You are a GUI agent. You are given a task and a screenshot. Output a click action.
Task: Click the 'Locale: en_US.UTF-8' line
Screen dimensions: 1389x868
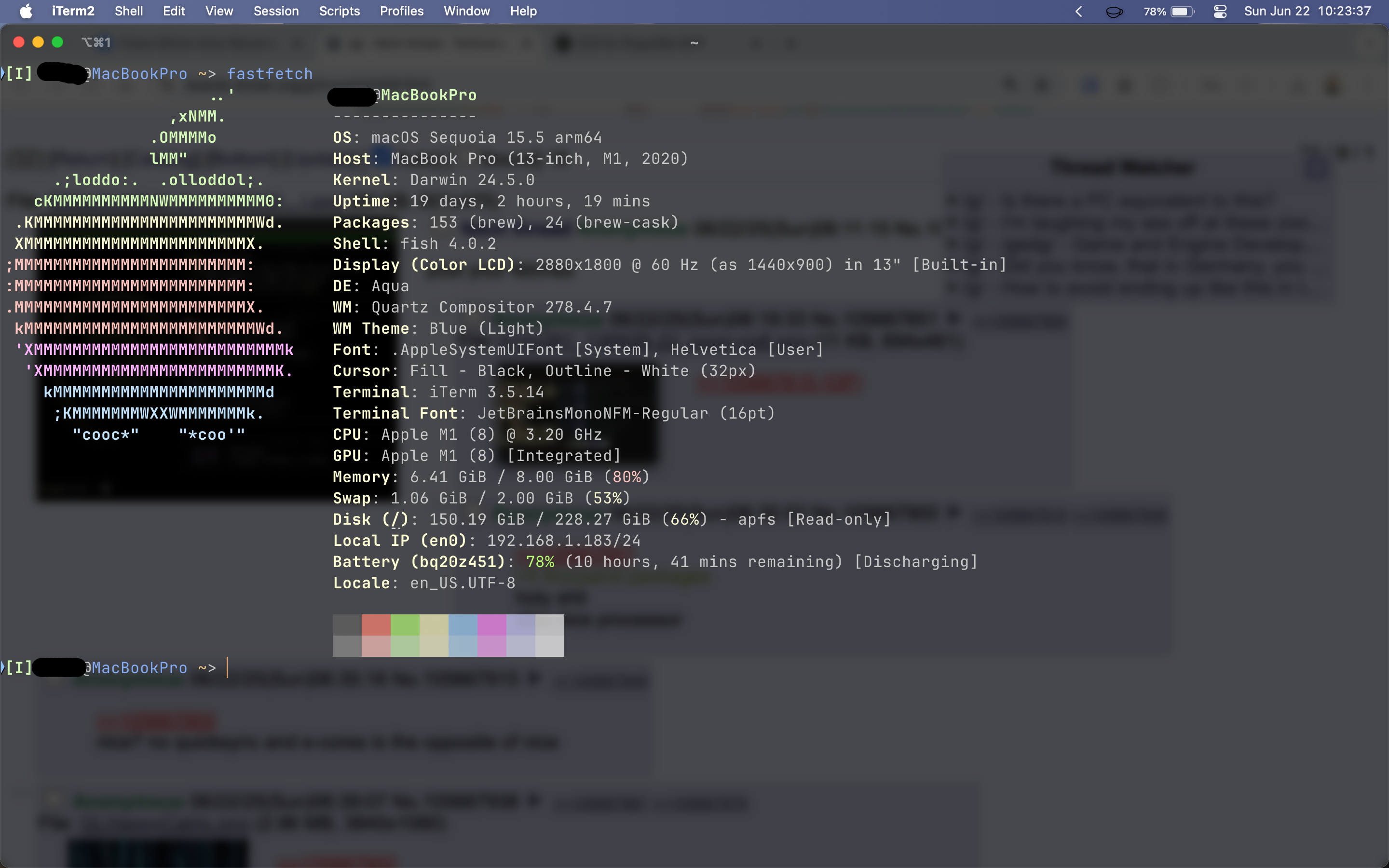click(x=424, y=584)
